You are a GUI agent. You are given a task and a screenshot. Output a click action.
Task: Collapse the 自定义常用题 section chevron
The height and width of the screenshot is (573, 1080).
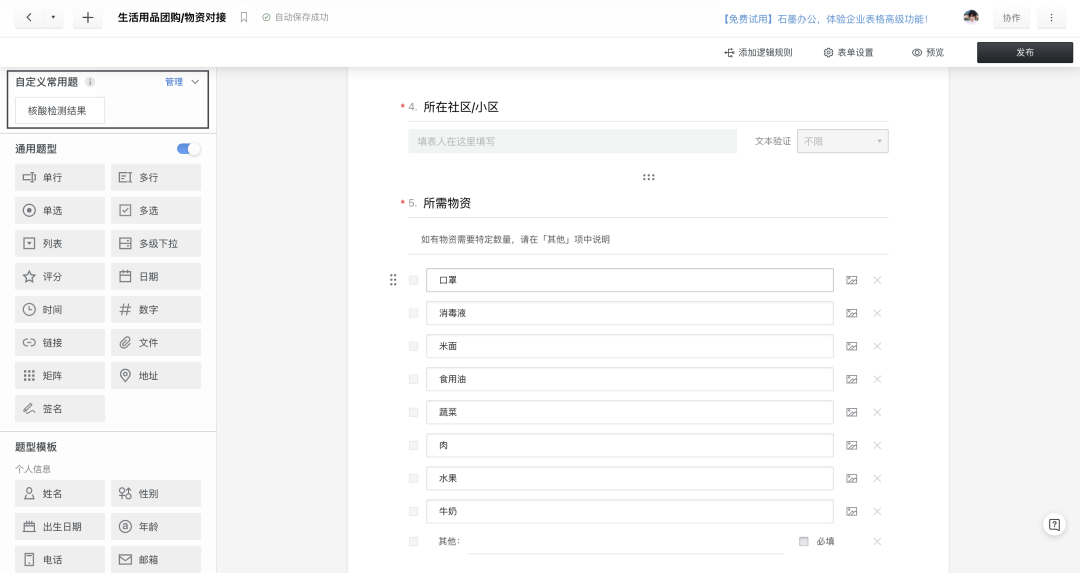[x=195, y=82]
